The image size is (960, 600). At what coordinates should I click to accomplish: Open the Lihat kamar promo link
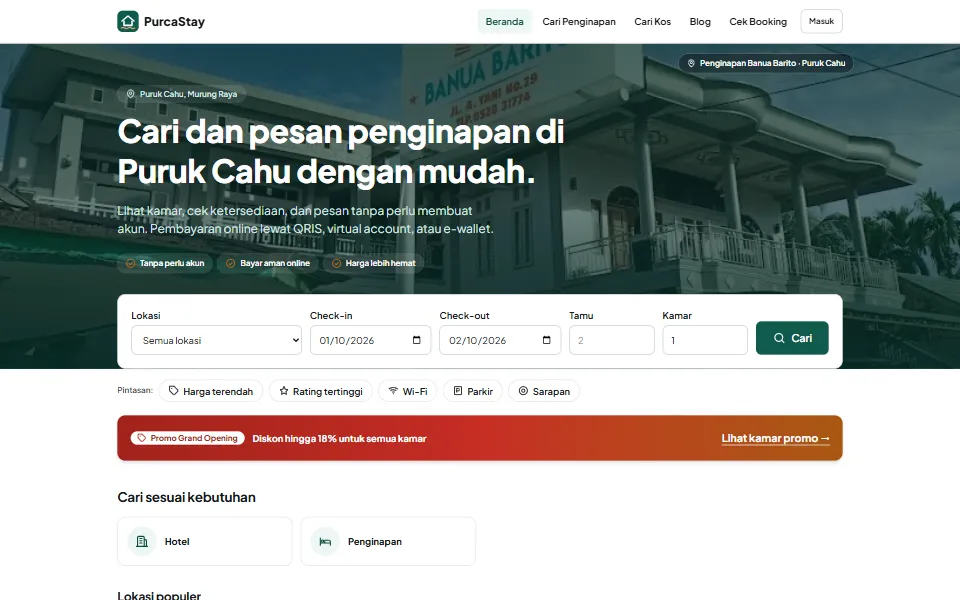775,438
